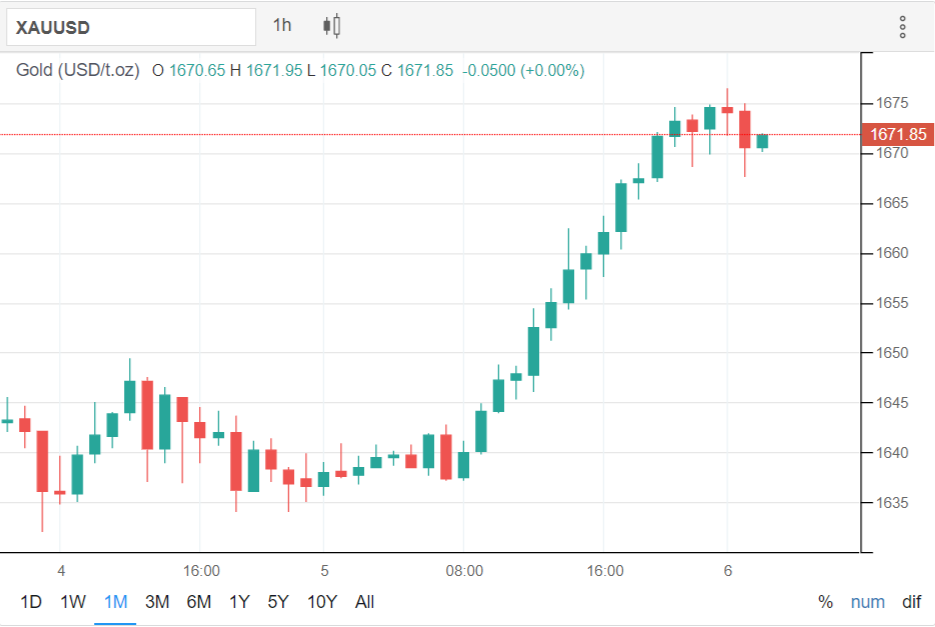Click the 1671.85 current price label

(x=898, y=134)
